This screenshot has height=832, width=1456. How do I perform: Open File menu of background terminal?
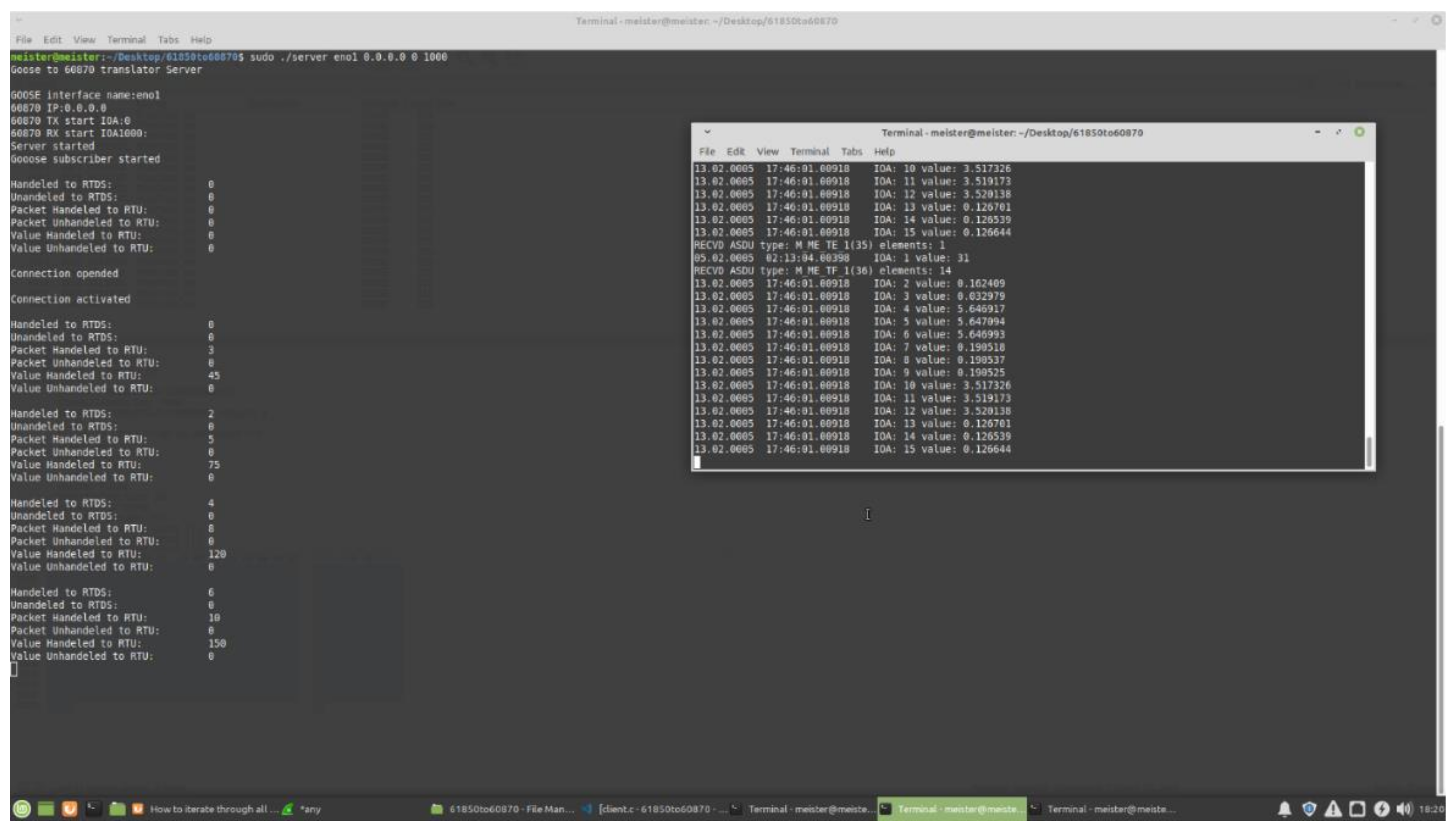click(x=24, y=40)
